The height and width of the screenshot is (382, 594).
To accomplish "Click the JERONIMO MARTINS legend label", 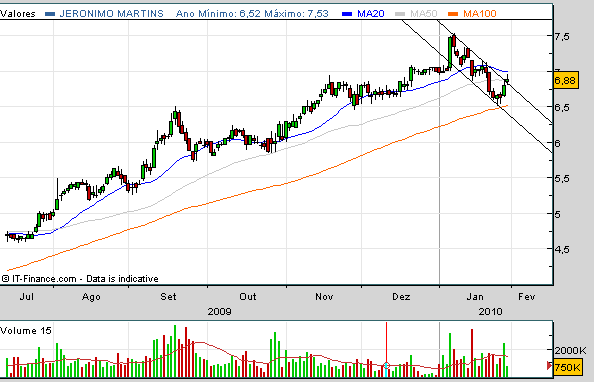I will [111, 14].
